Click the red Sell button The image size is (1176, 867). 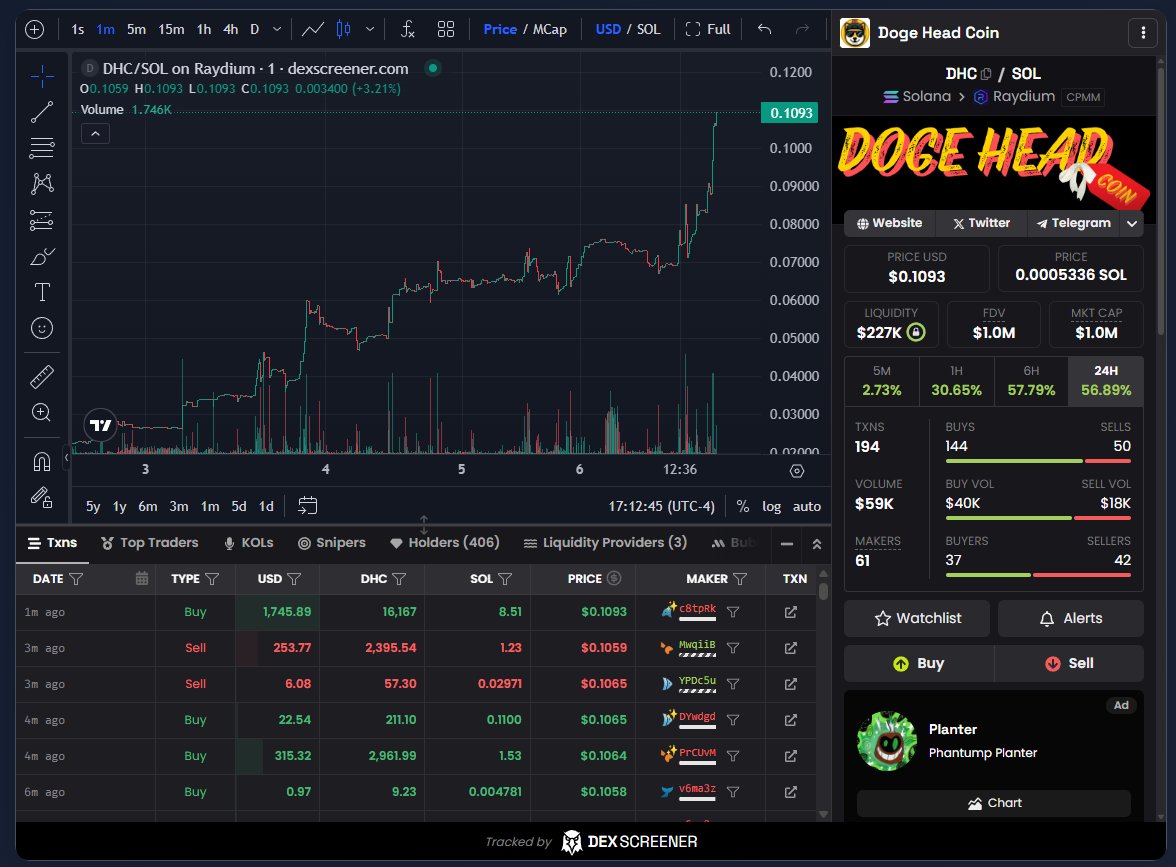tap(1069, 663)
